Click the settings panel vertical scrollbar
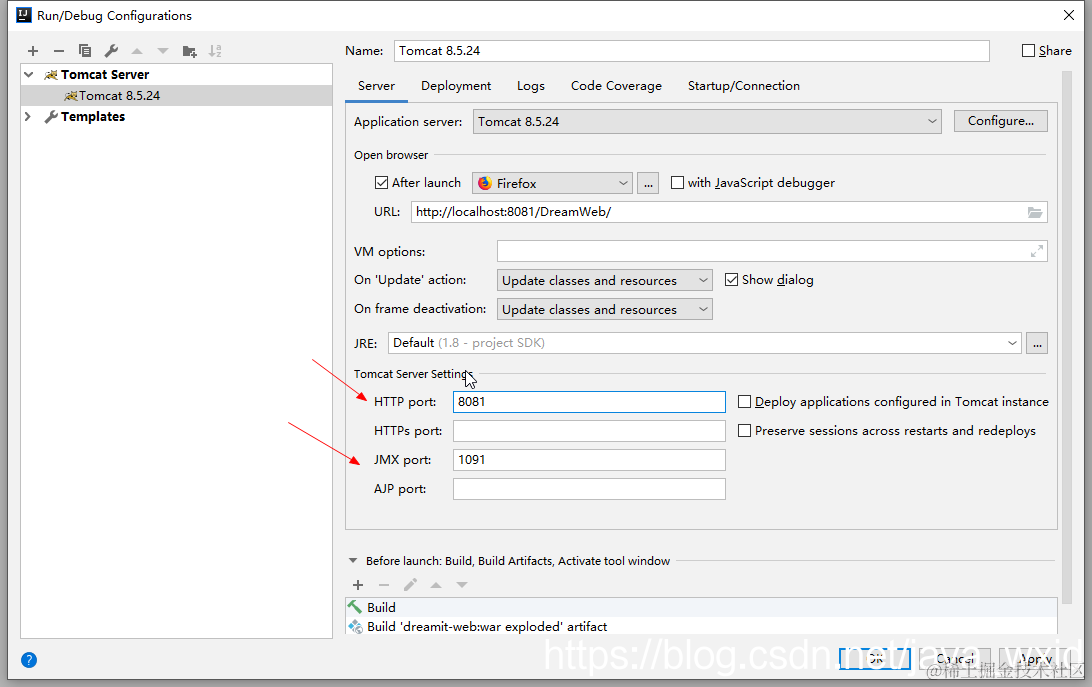Screen dimensions: 1092x687 pyautogui.click(x=1066, y=338)
